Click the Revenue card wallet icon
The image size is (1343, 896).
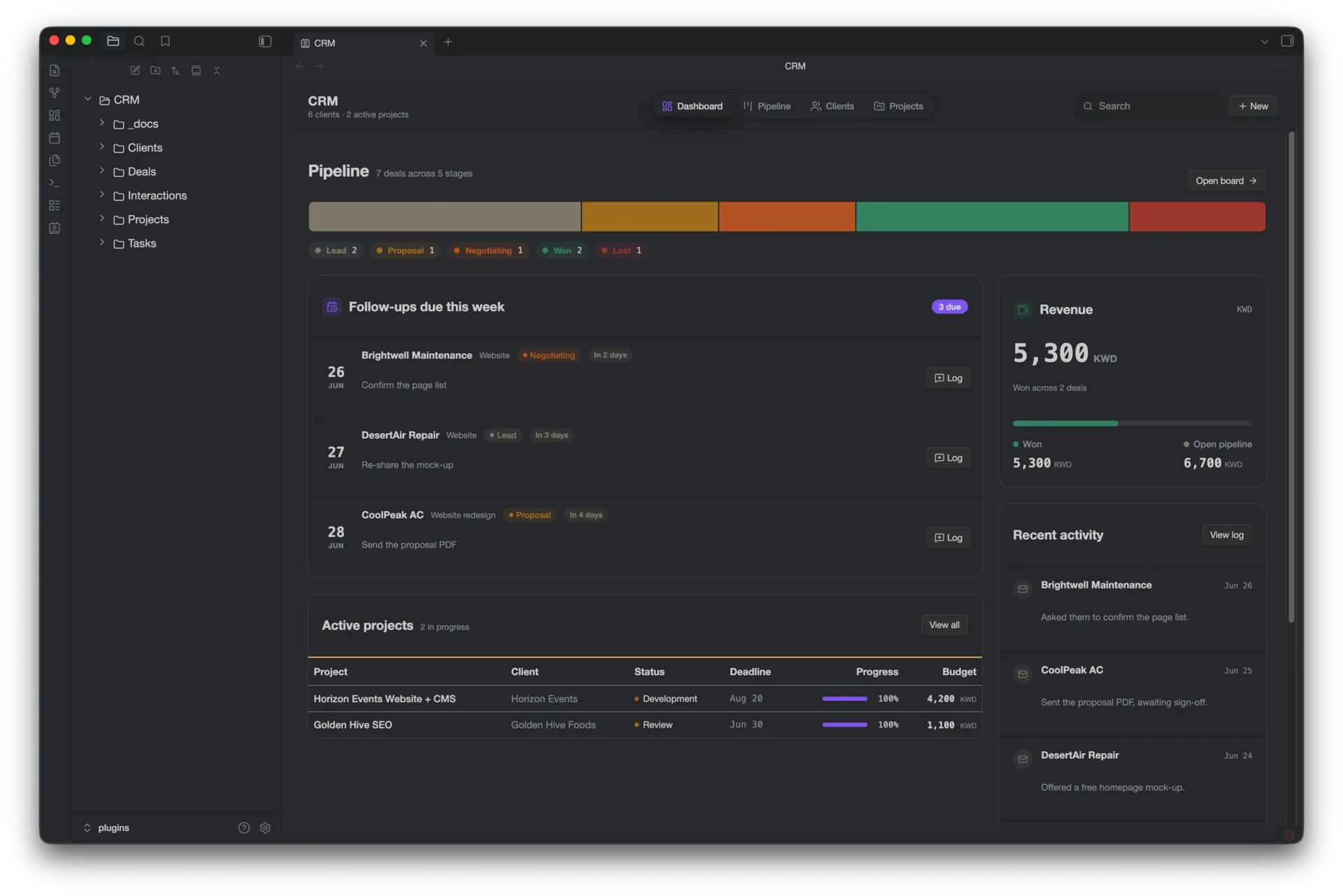[x=1023, y=309]
